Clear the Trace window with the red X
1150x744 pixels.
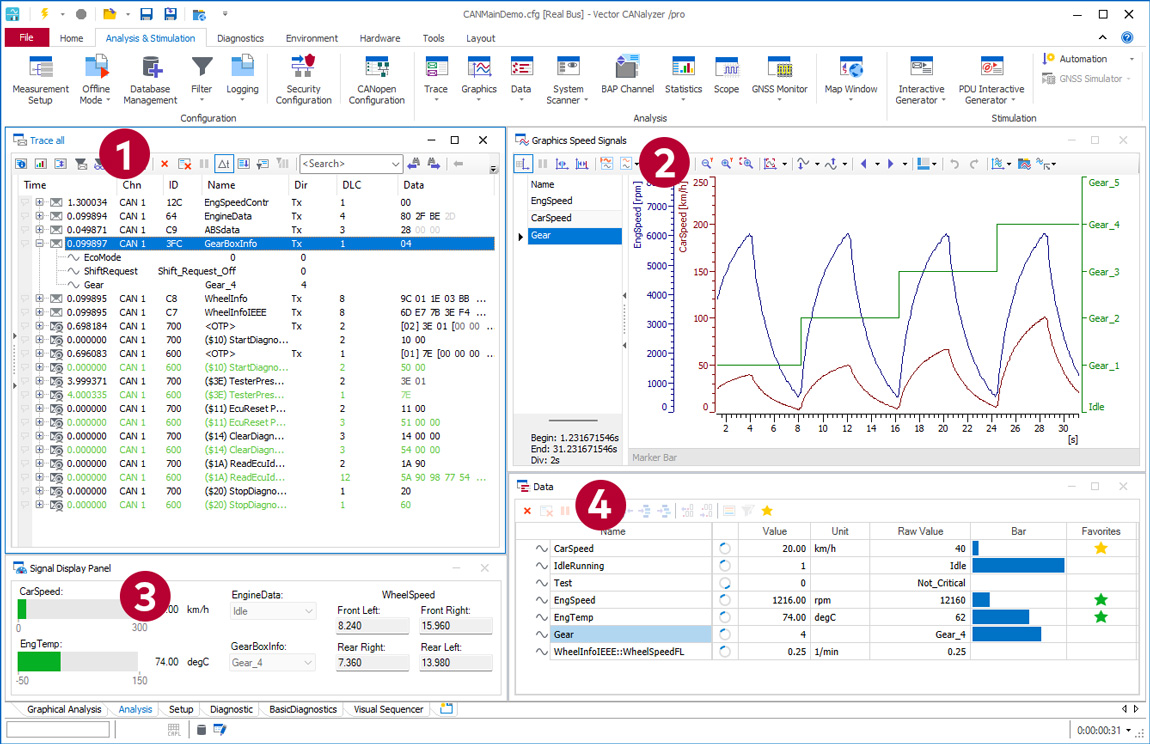pyautogui.click(x=164, y=164)
